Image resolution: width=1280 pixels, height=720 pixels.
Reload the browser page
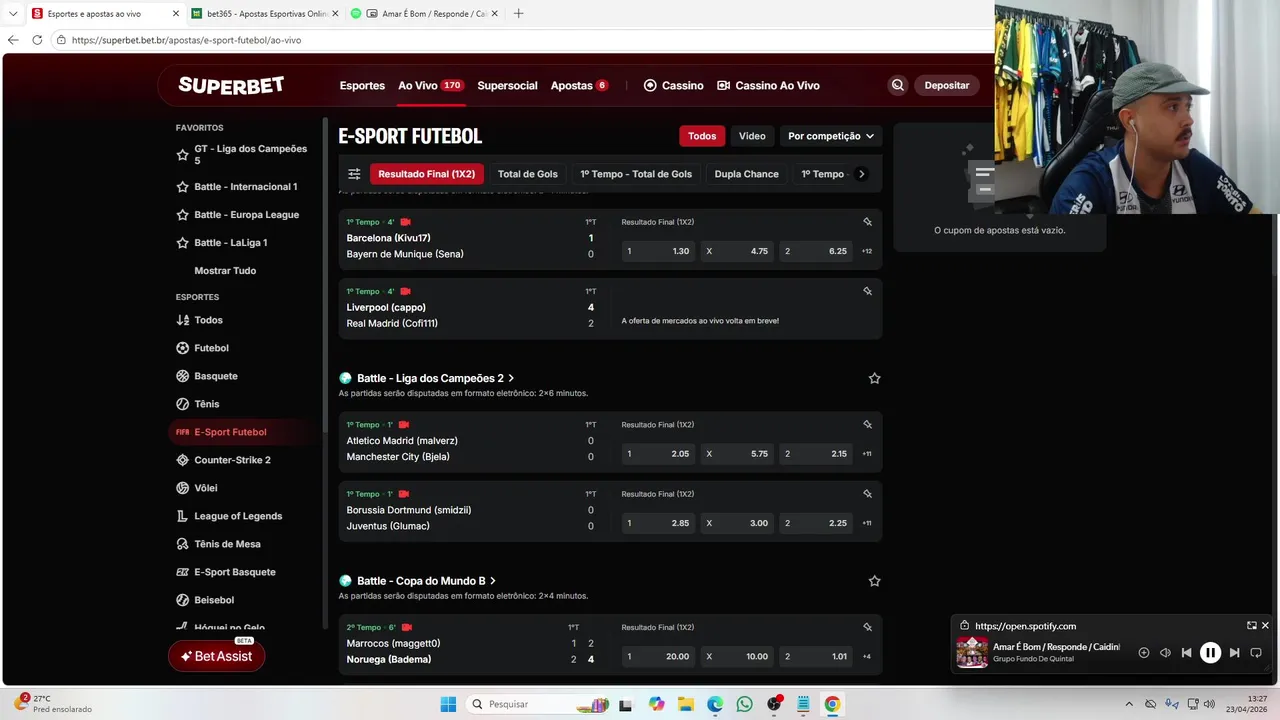[x=37, y=40]
